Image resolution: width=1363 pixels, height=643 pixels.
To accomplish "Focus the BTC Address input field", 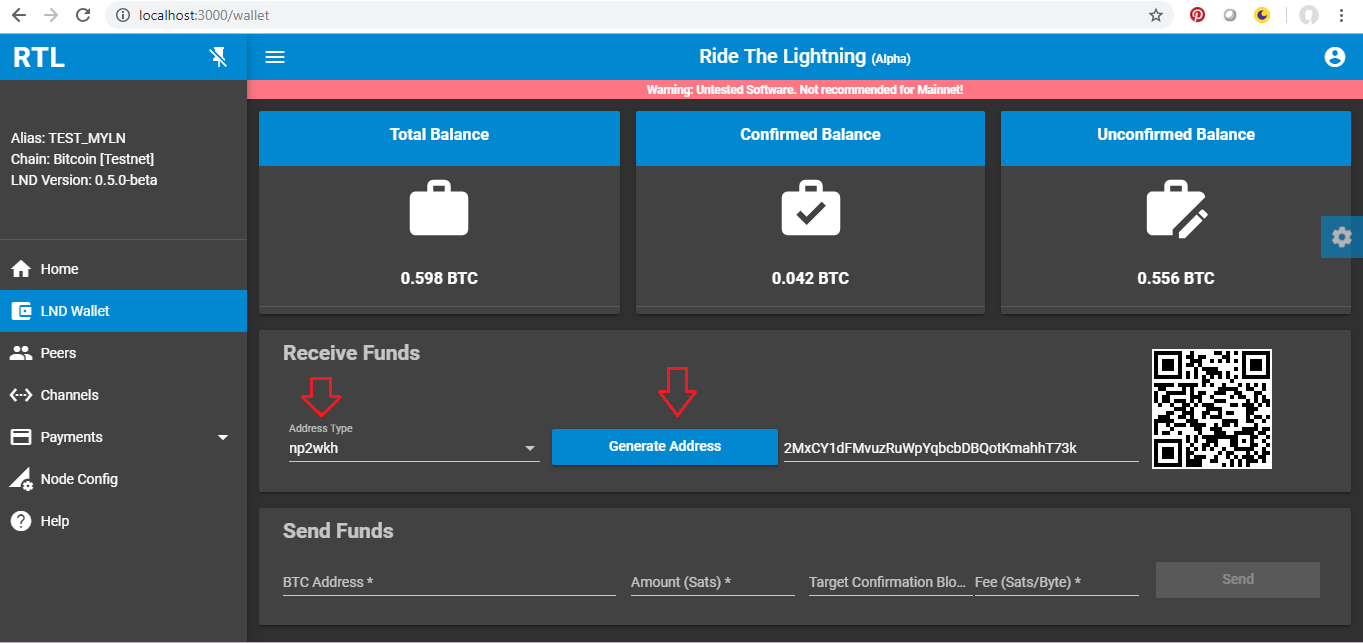I will (x=449, y=581).
